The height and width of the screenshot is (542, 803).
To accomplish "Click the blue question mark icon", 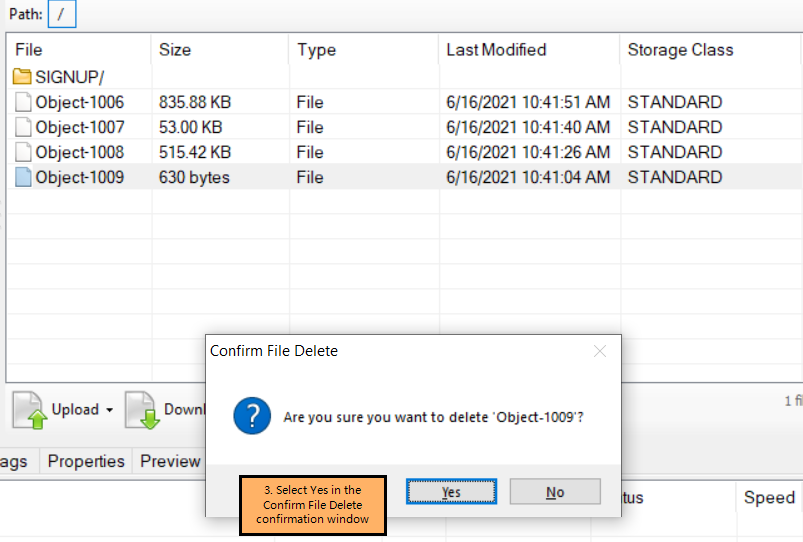I will point(252,415).
